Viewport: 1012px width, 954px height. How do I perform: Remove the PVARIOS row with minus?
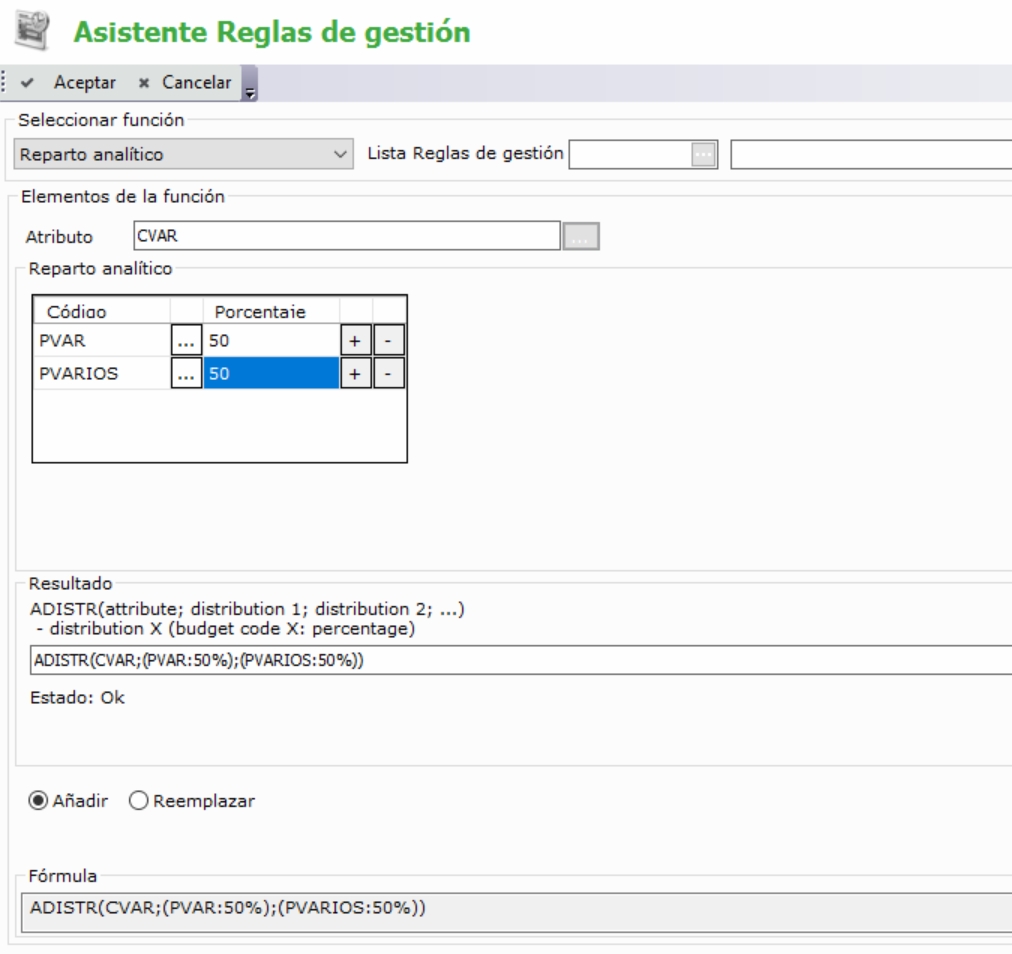(x=389, y=373)
